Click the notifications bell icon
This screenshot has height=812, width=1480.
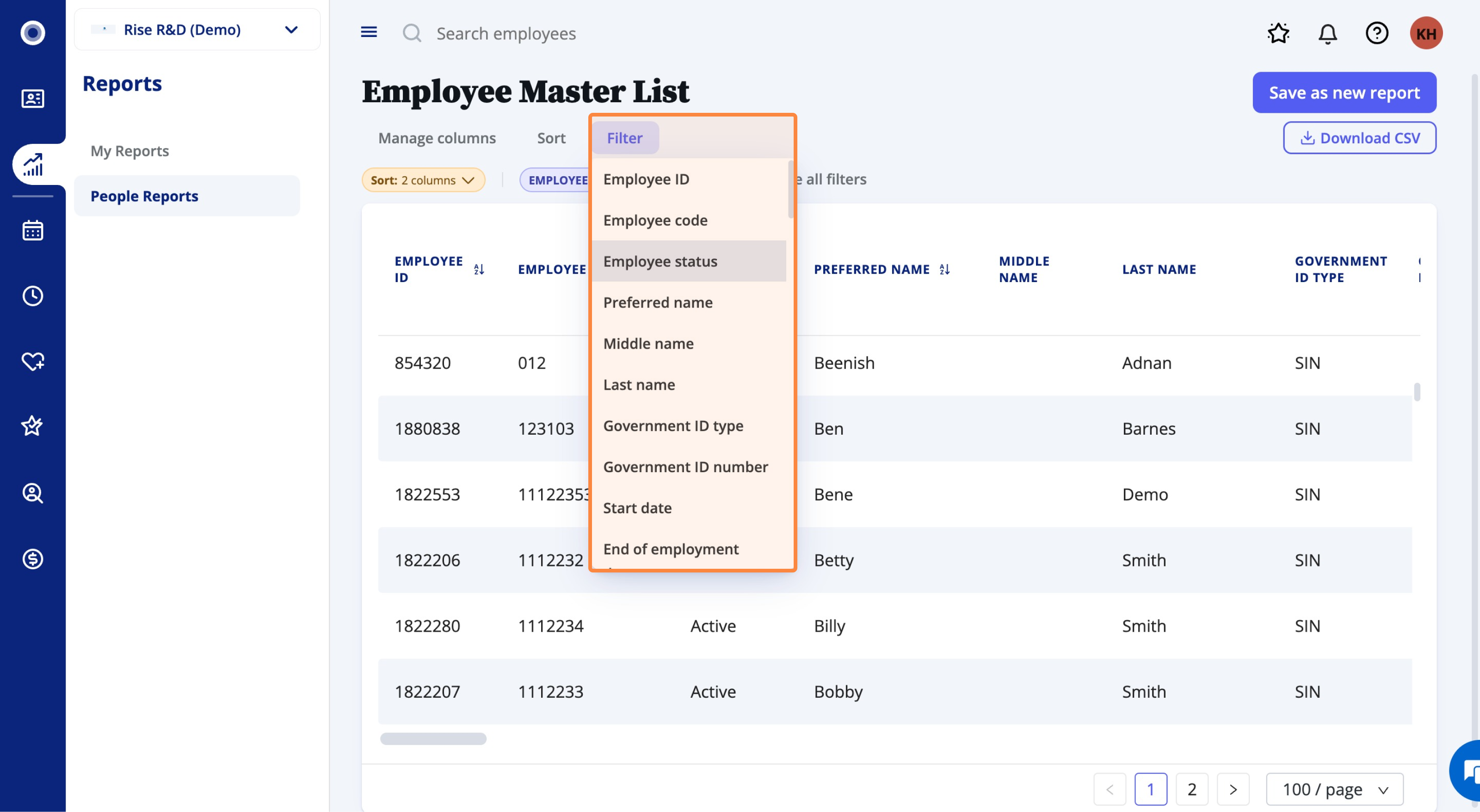pyautogui.click(x=1327, y=33)
